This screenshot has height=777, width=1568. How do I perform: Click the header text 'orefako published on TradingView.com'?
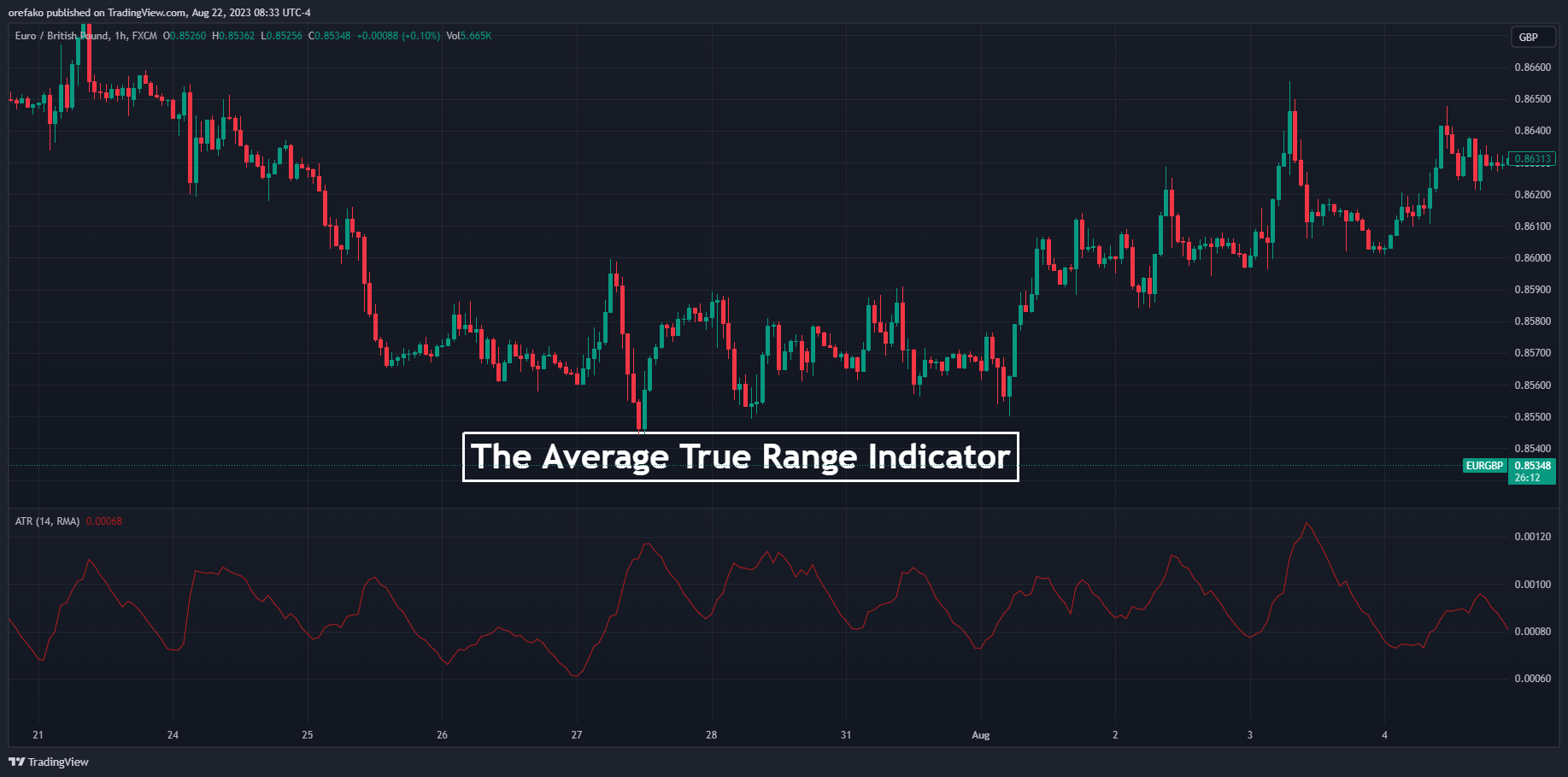97,13
